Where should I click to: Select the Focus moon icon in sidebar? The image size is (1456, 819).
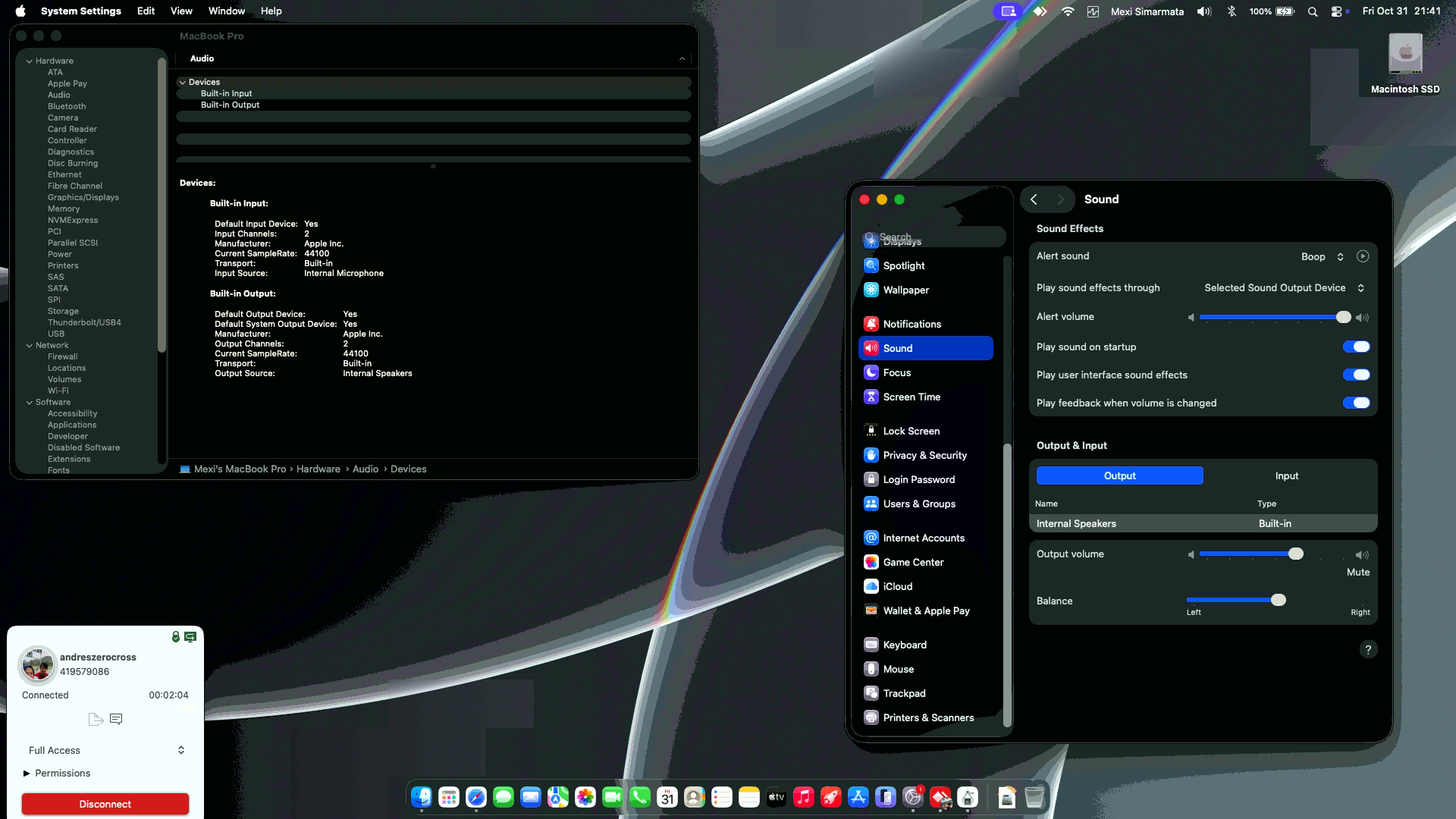click(x=871, y=372)
